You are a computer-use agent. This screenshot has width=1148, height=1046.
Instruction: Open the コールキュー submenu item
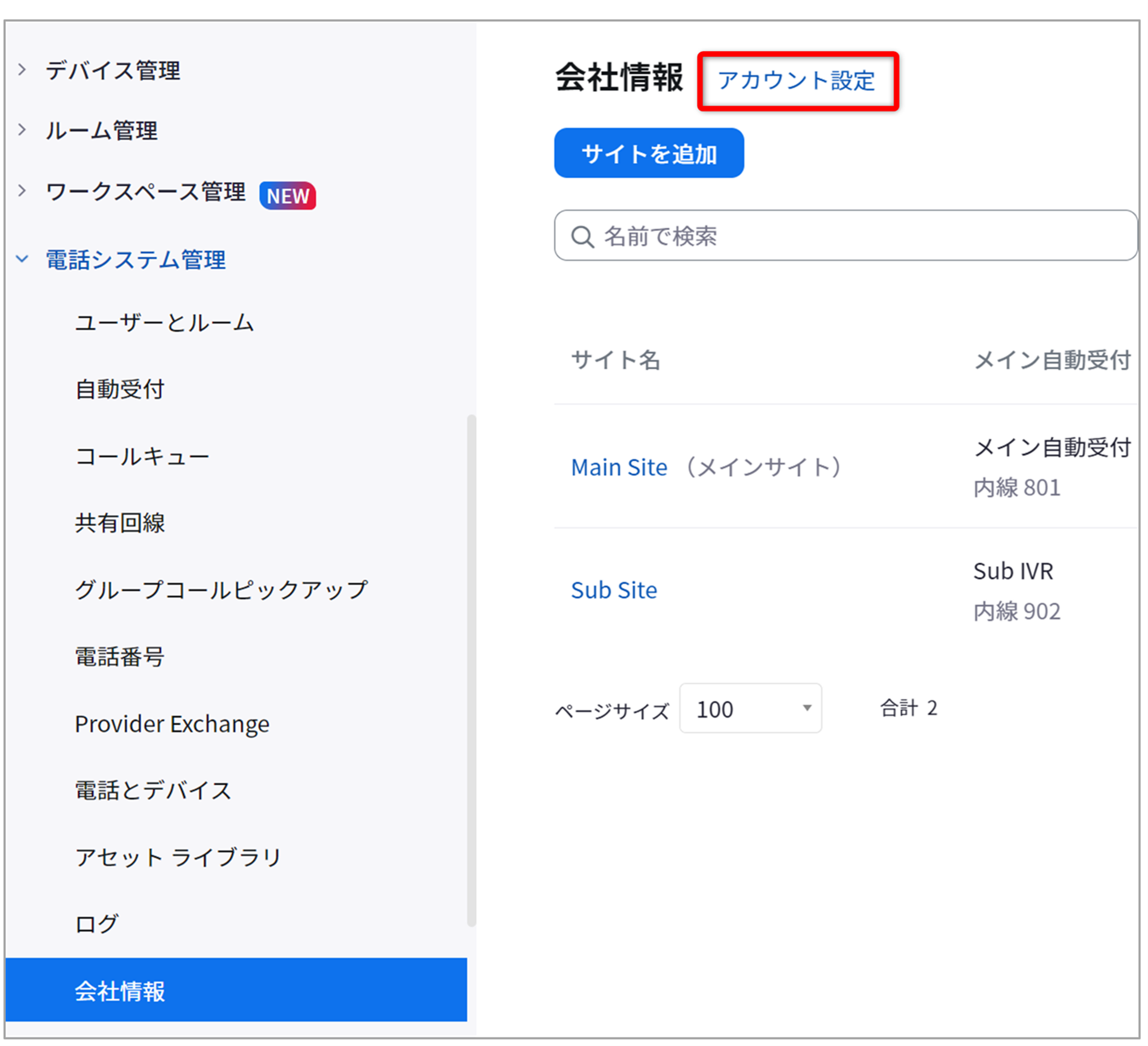tap(142, 456)
